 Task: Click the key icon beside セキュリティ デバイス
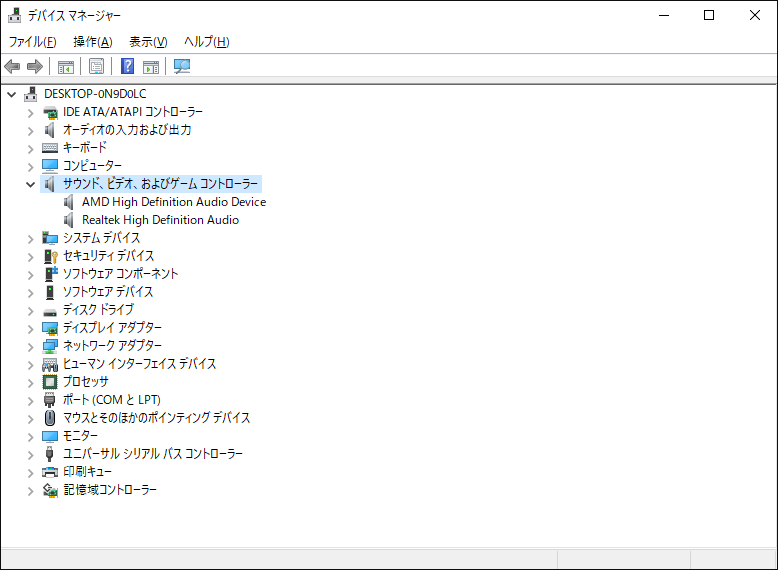pyautogui.click(x=51, y=256)
